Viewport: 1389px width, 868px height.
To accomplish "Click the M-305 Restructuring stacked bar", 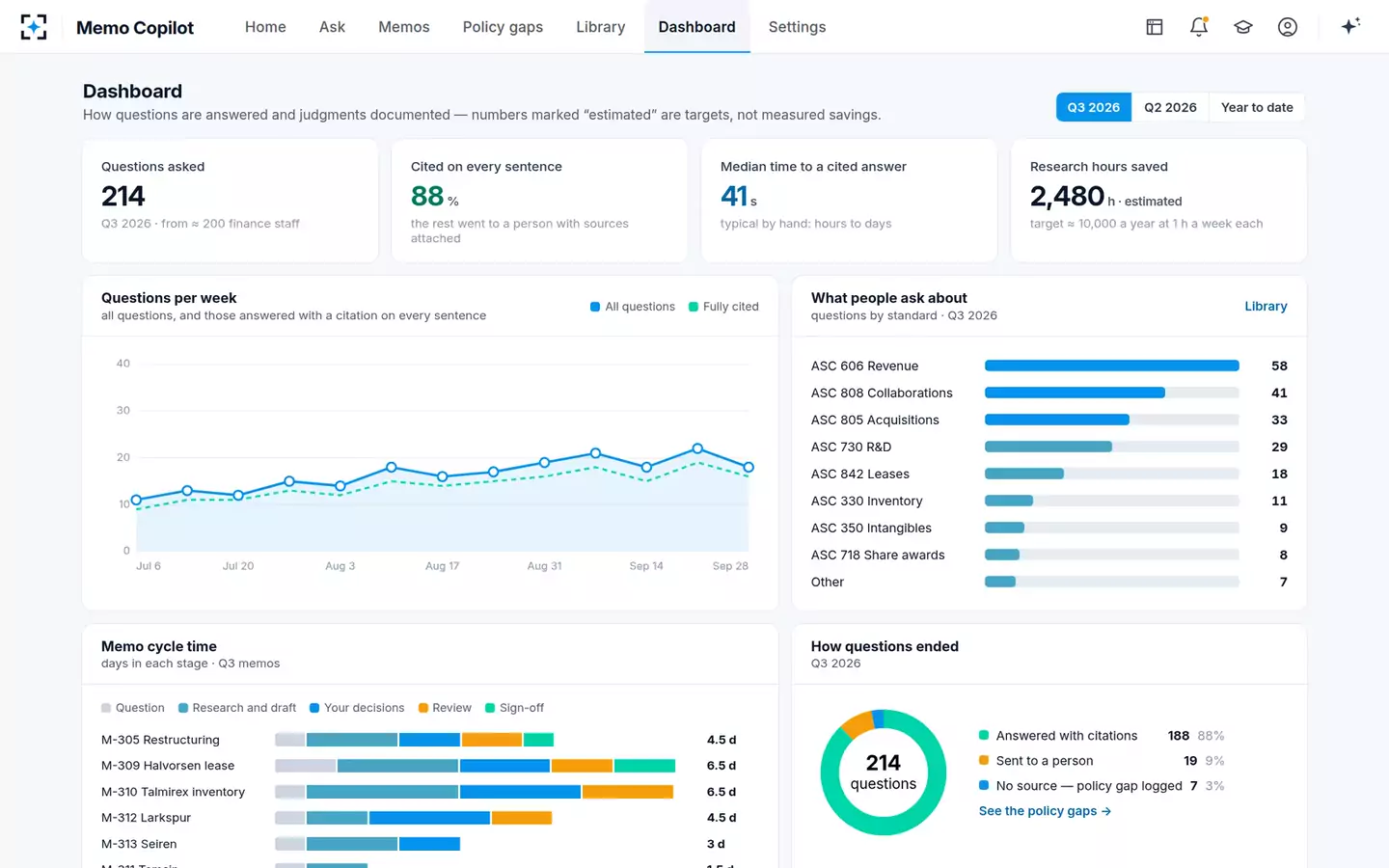I will click(x=415, y=740).
